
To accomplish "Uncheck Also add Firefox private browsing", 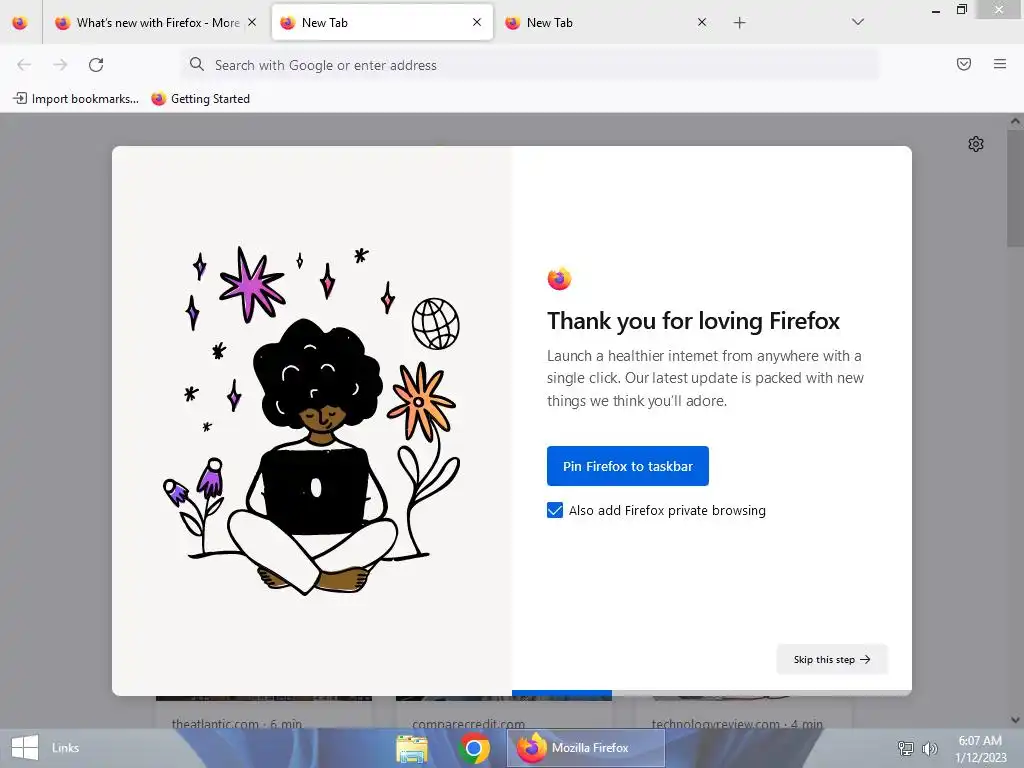I will click(554, 510).
